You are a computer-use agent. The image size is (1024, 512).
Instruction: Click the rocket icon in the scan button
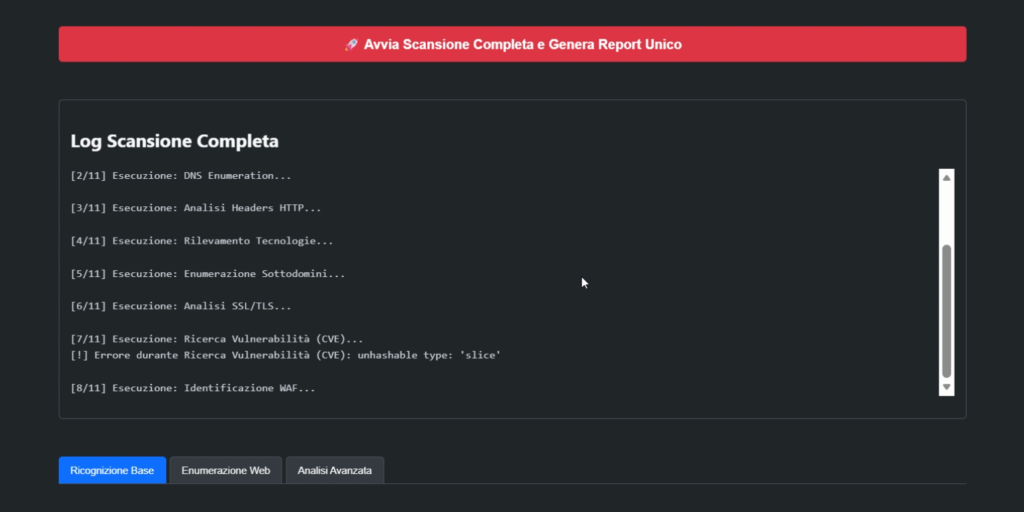pyautogui.click(x=351, y=44)
